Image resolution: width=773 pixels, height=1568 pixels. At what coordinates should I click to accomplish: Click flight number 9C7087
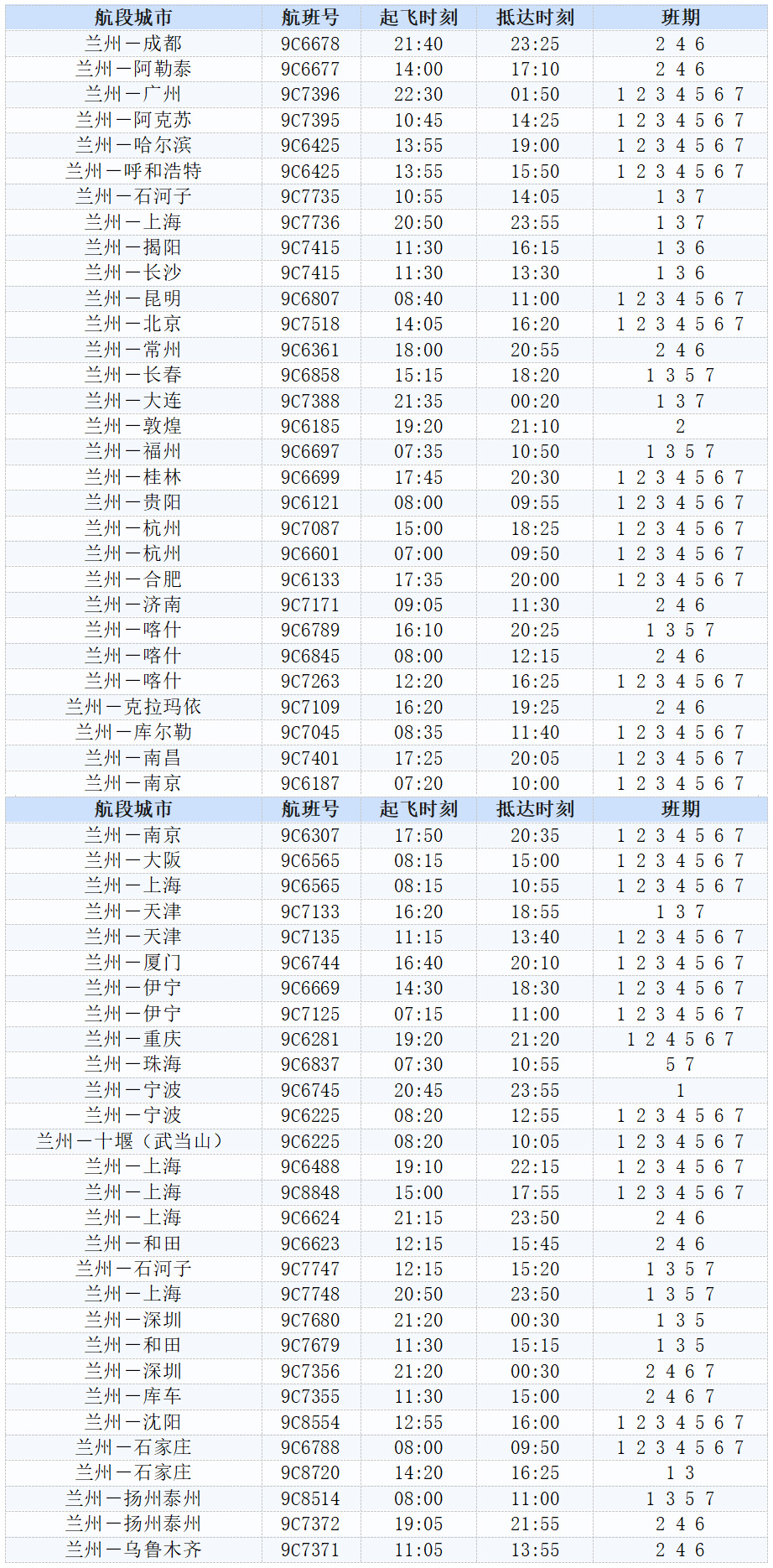[310, 528]
